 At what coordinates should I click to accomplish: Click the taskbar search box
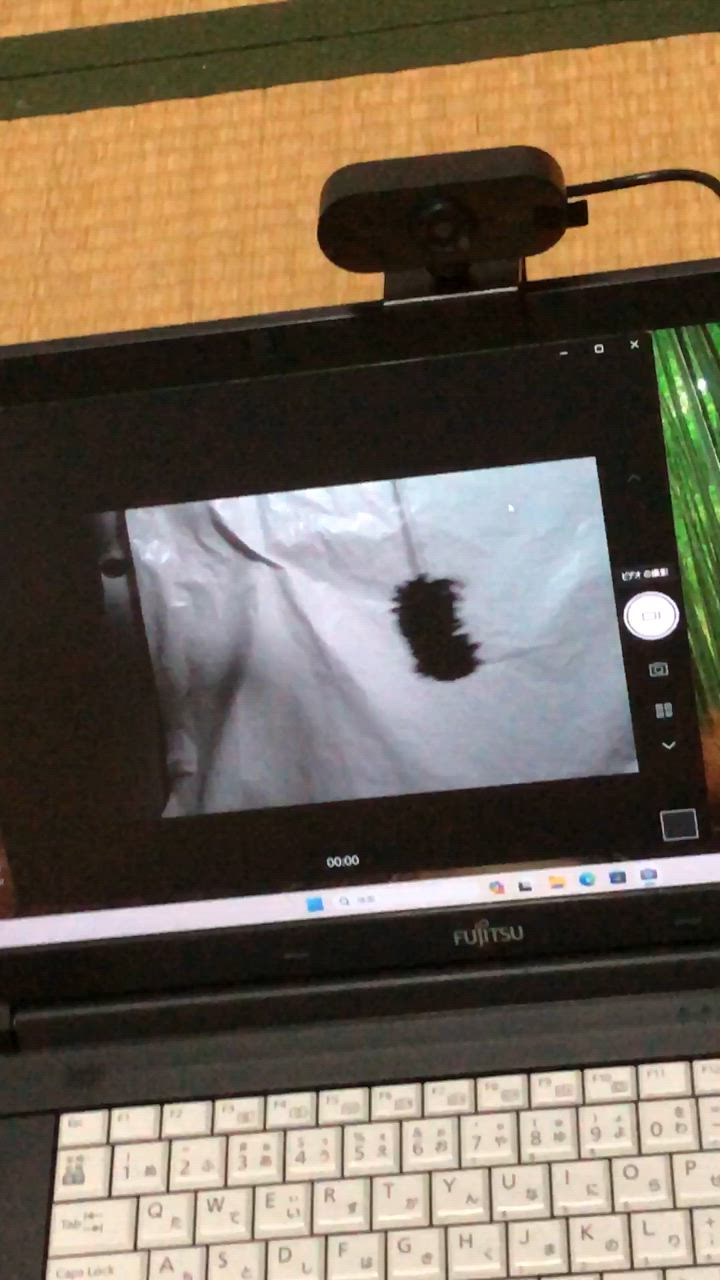(x=407, y=897)
